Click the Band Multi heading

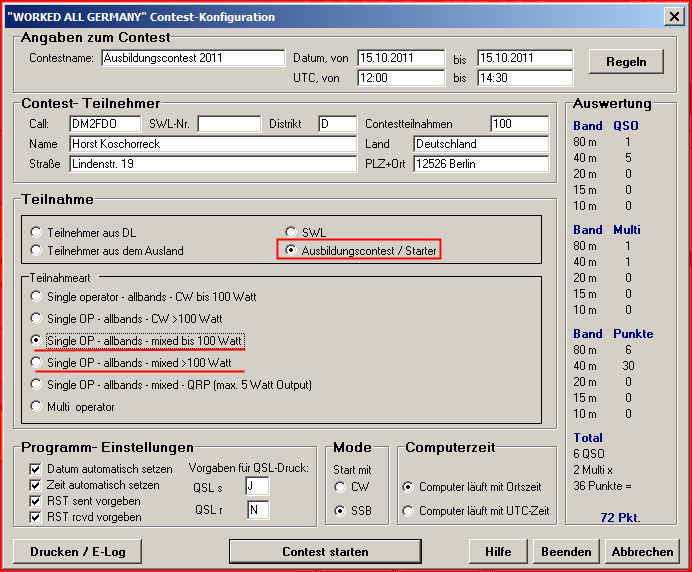pyautogui.click(x=607, y=230)
